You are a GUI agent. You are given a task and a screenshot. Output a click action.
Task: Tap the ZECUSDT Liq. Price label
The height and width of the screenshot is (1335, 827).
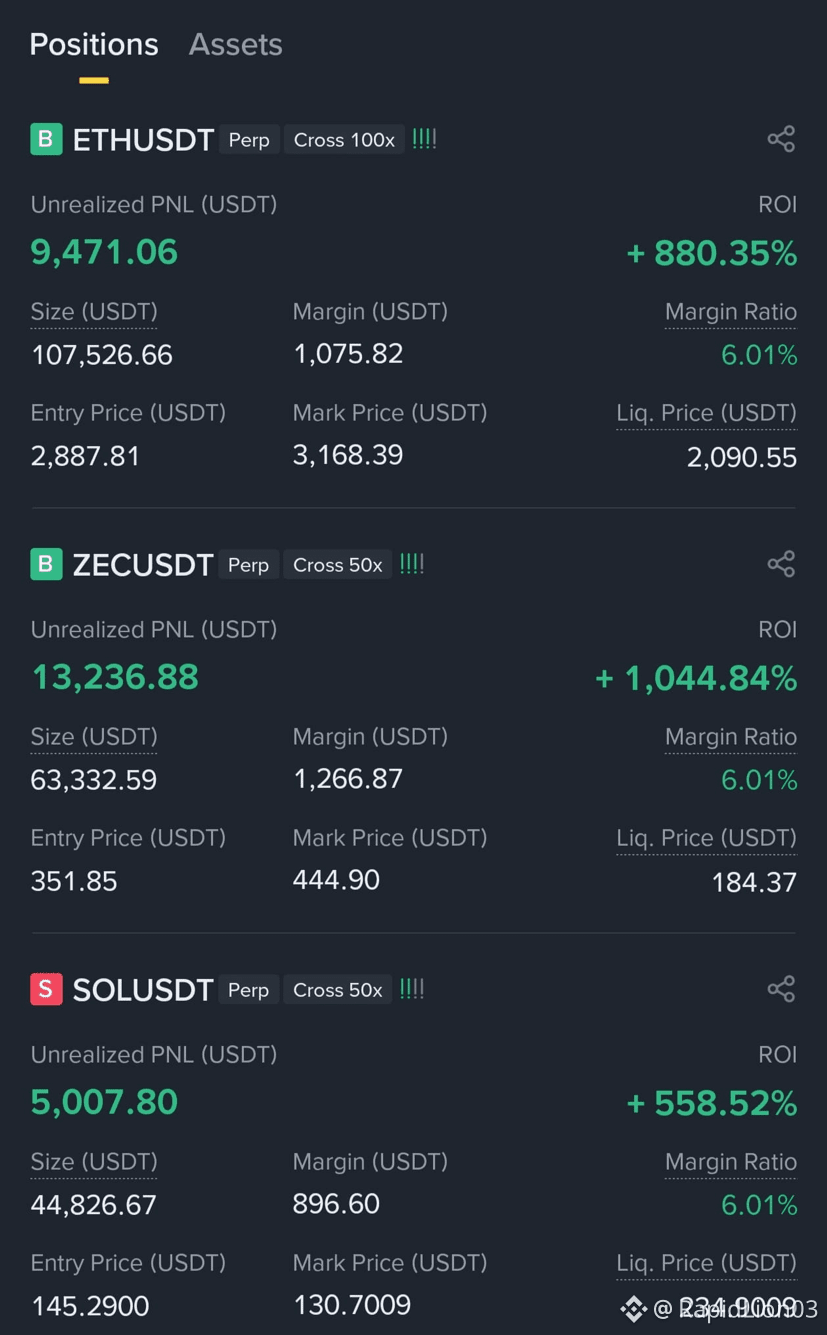pos(706,838)
